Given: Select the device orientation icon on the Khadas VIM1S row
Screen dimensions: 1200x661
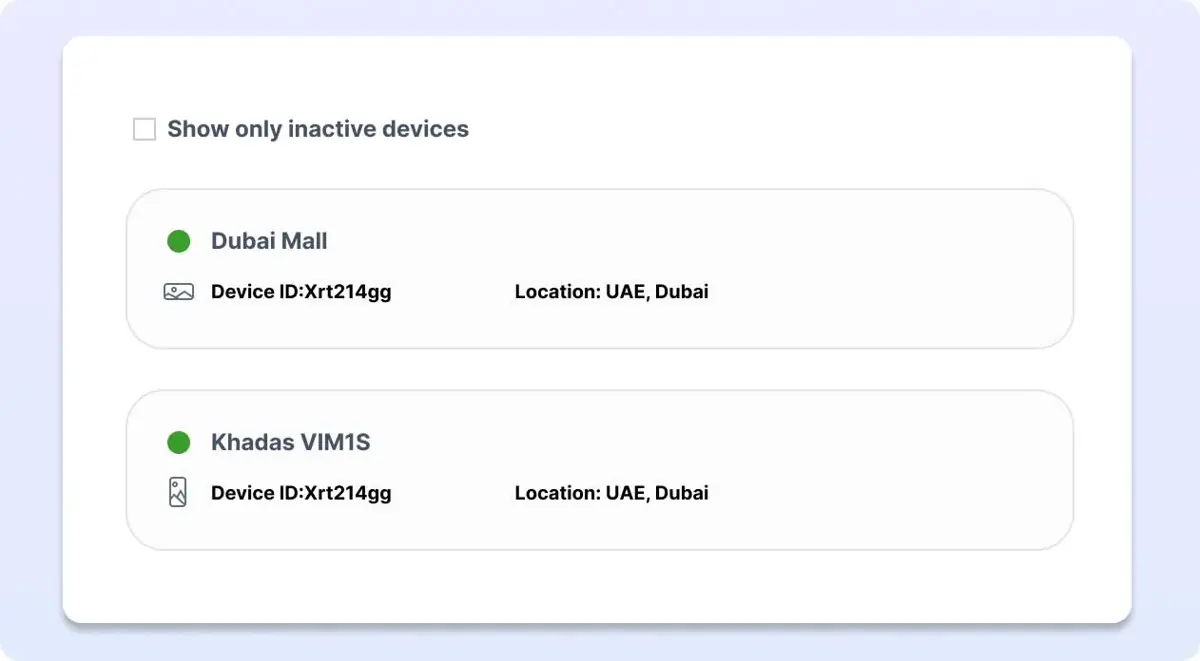Looking at the screenshot, I should click(x=178, y=492).
